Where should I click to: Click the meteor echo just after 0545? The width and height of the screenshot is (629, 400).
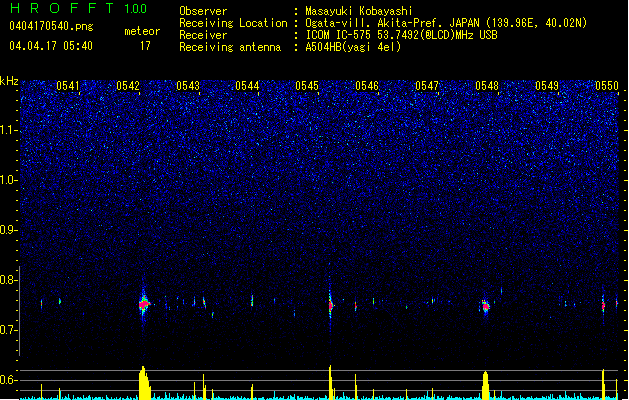(x=331, y=306)
